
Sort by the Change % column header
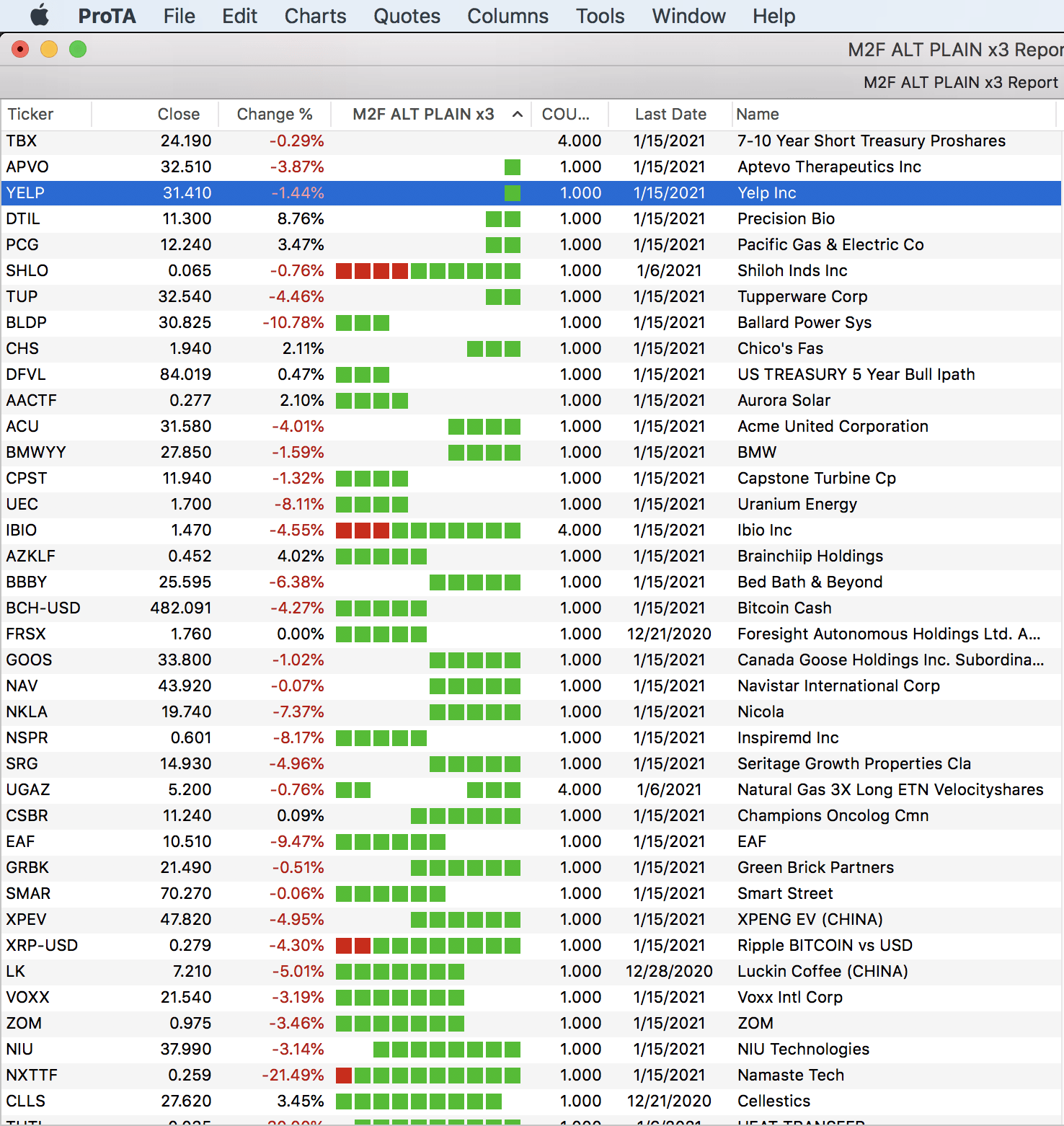point(274,114)
